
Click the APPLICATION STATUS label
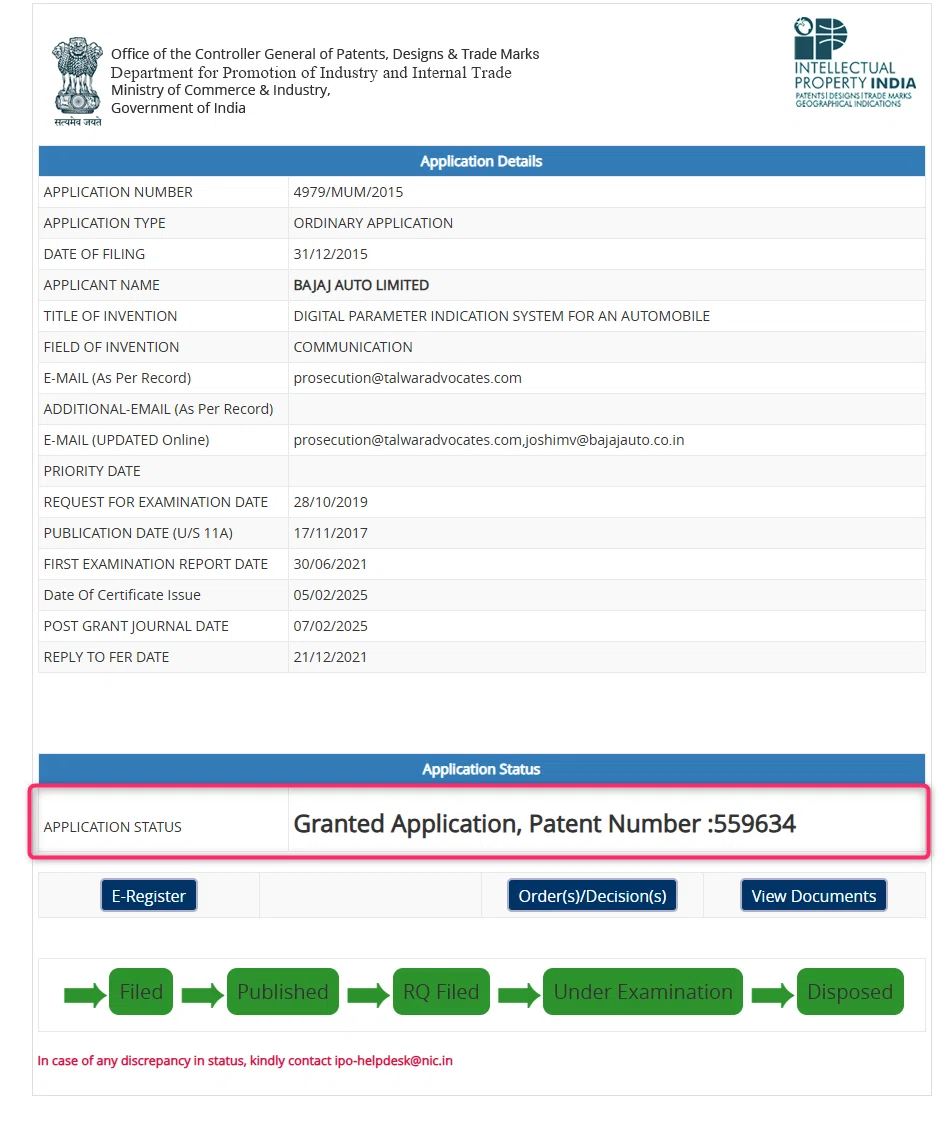point(112,826)
